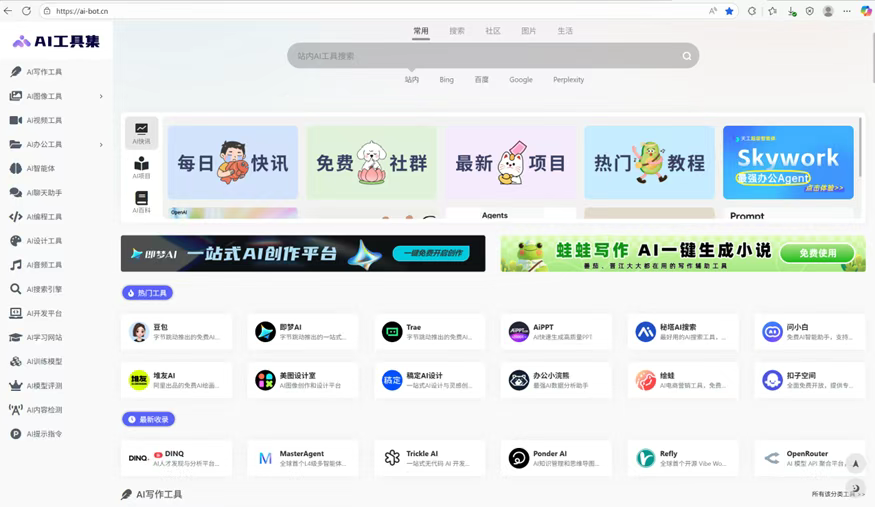Open the browser profile avatar
The width and height of the screenshot is (875, 507).
click(828, 11)
